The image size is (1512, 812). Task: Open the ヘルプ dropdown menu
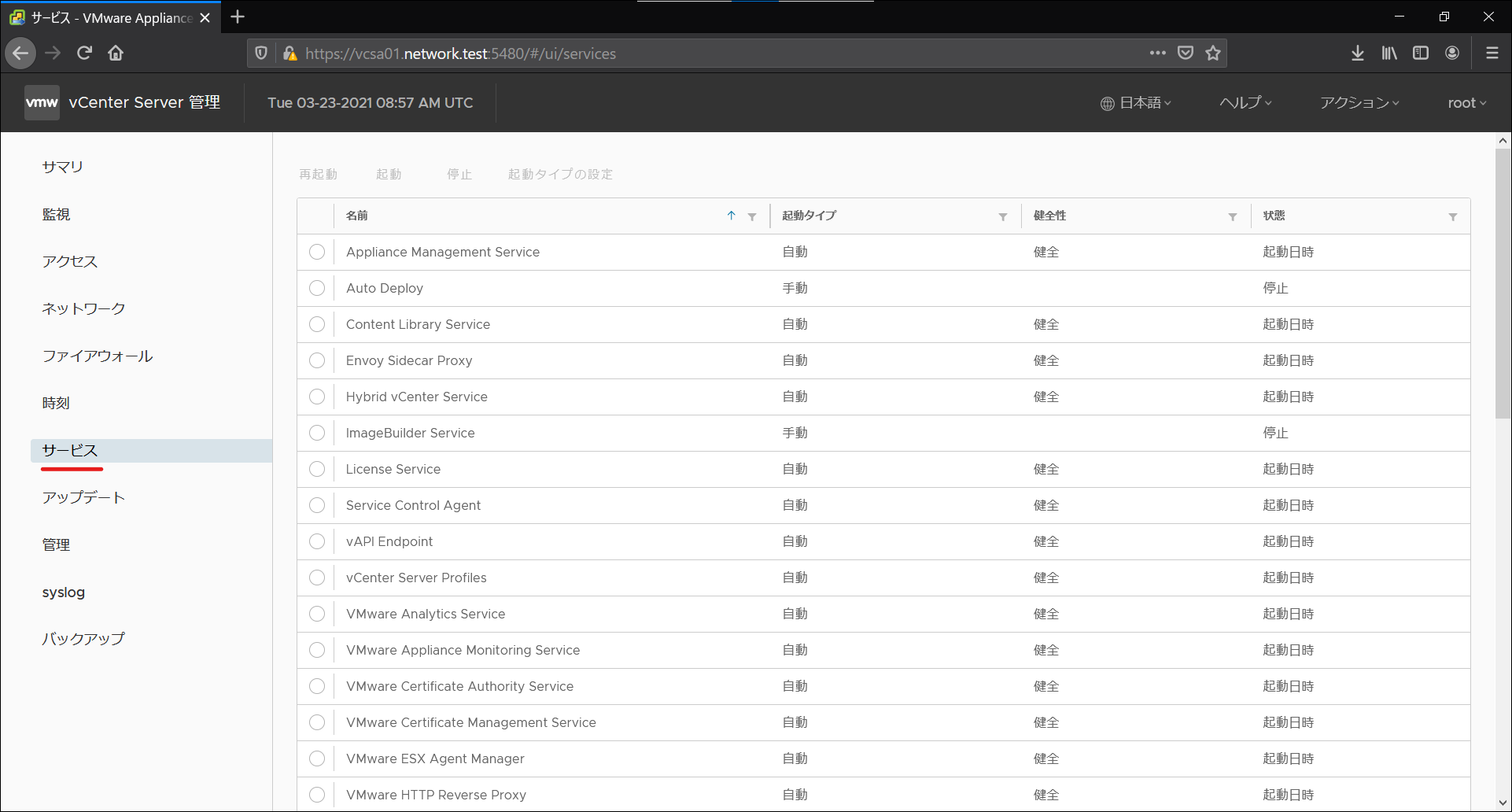click(x=1245, y=103)
